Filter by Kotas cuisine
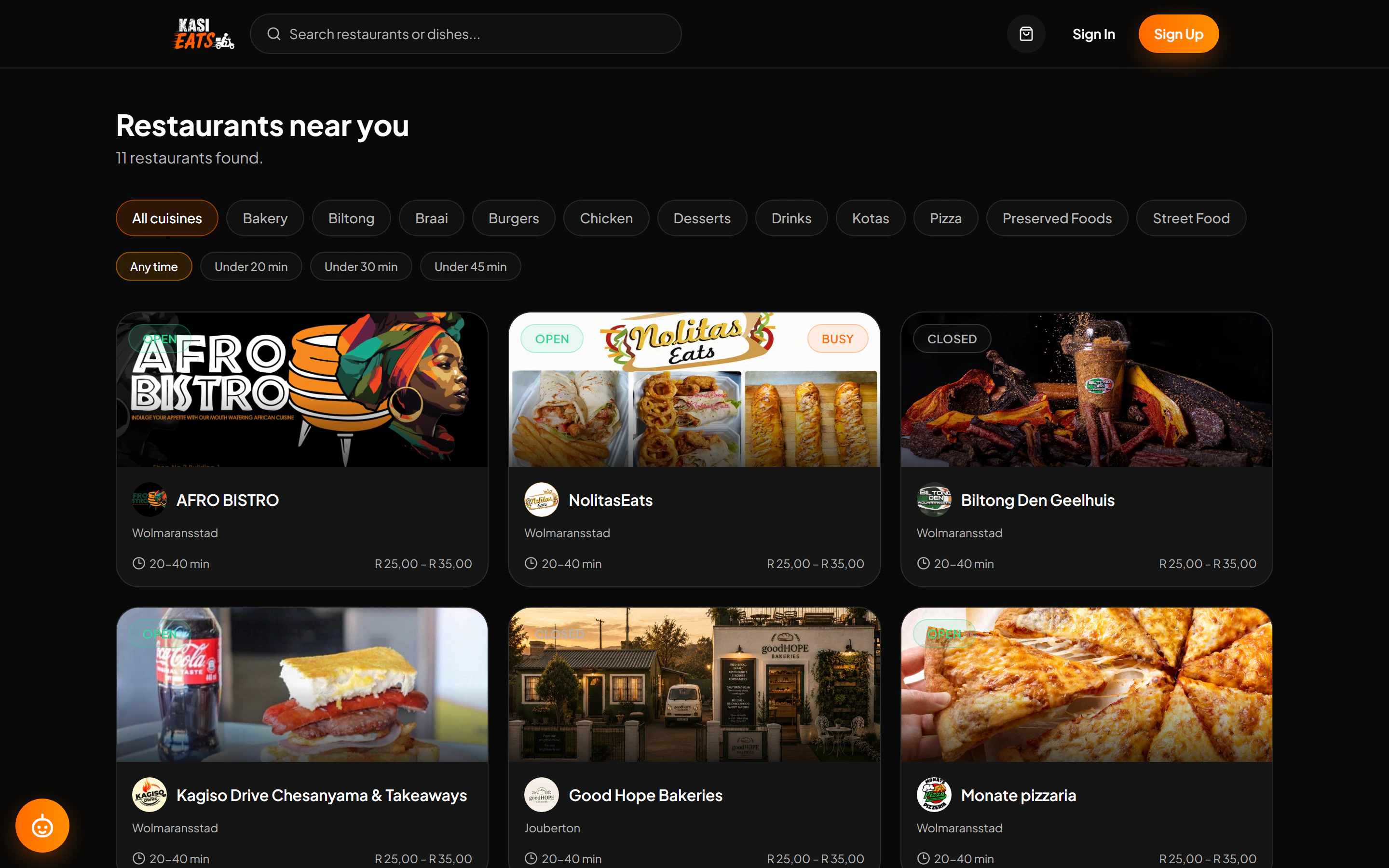 [x=870, y=218]
